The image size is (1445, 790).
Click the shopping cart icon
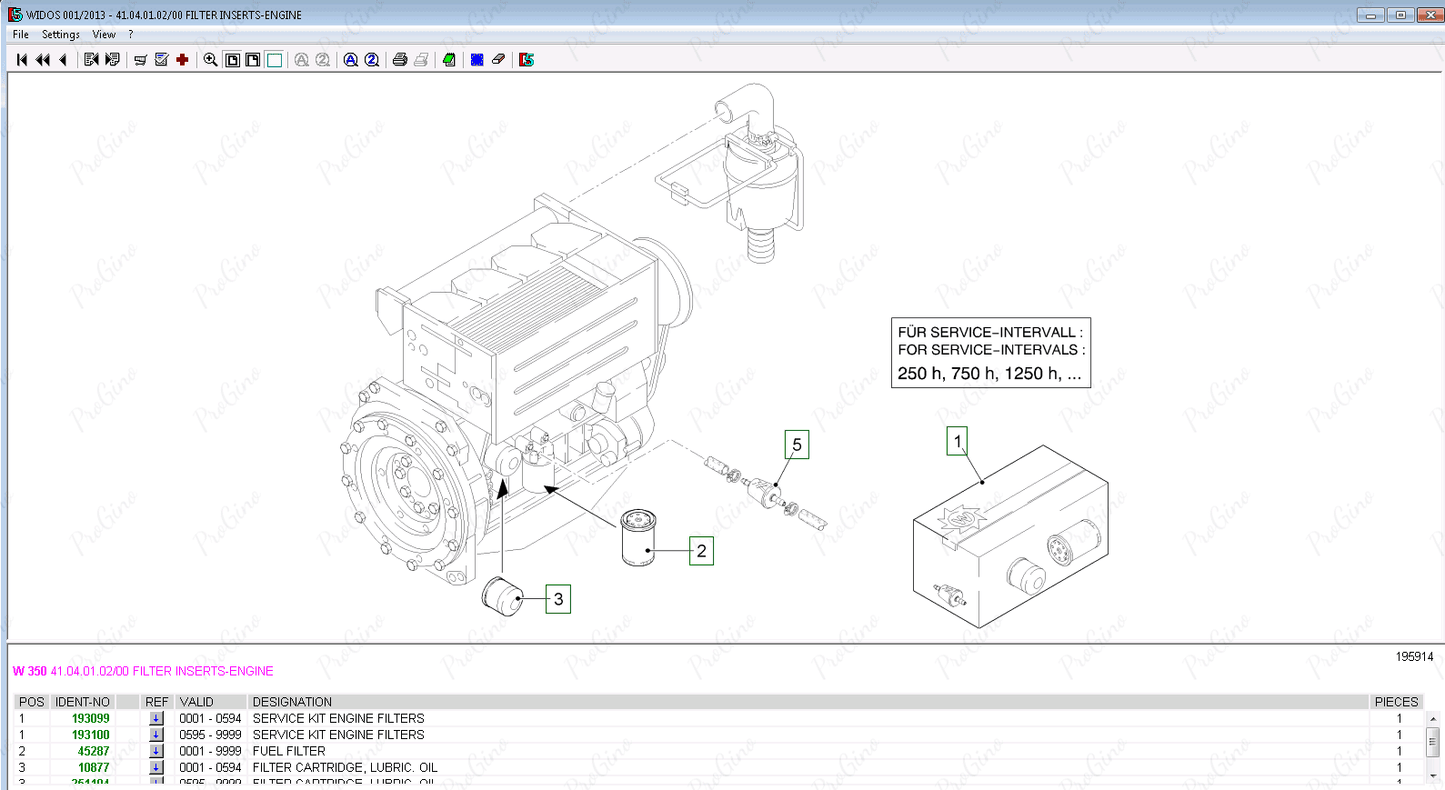coord(140,60)
